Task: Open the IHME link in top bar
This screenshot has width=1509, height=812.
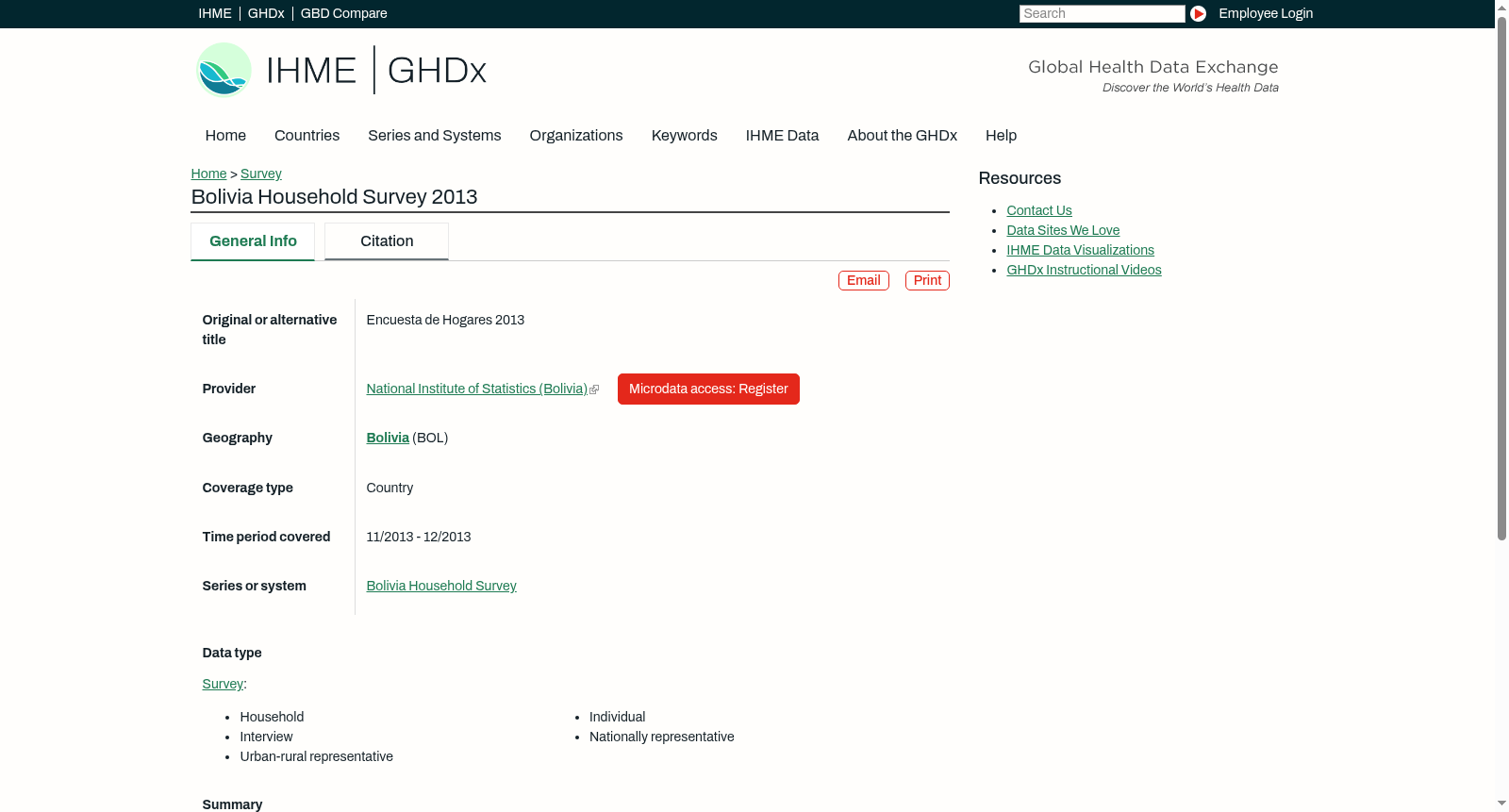Action: coord(215,13)
